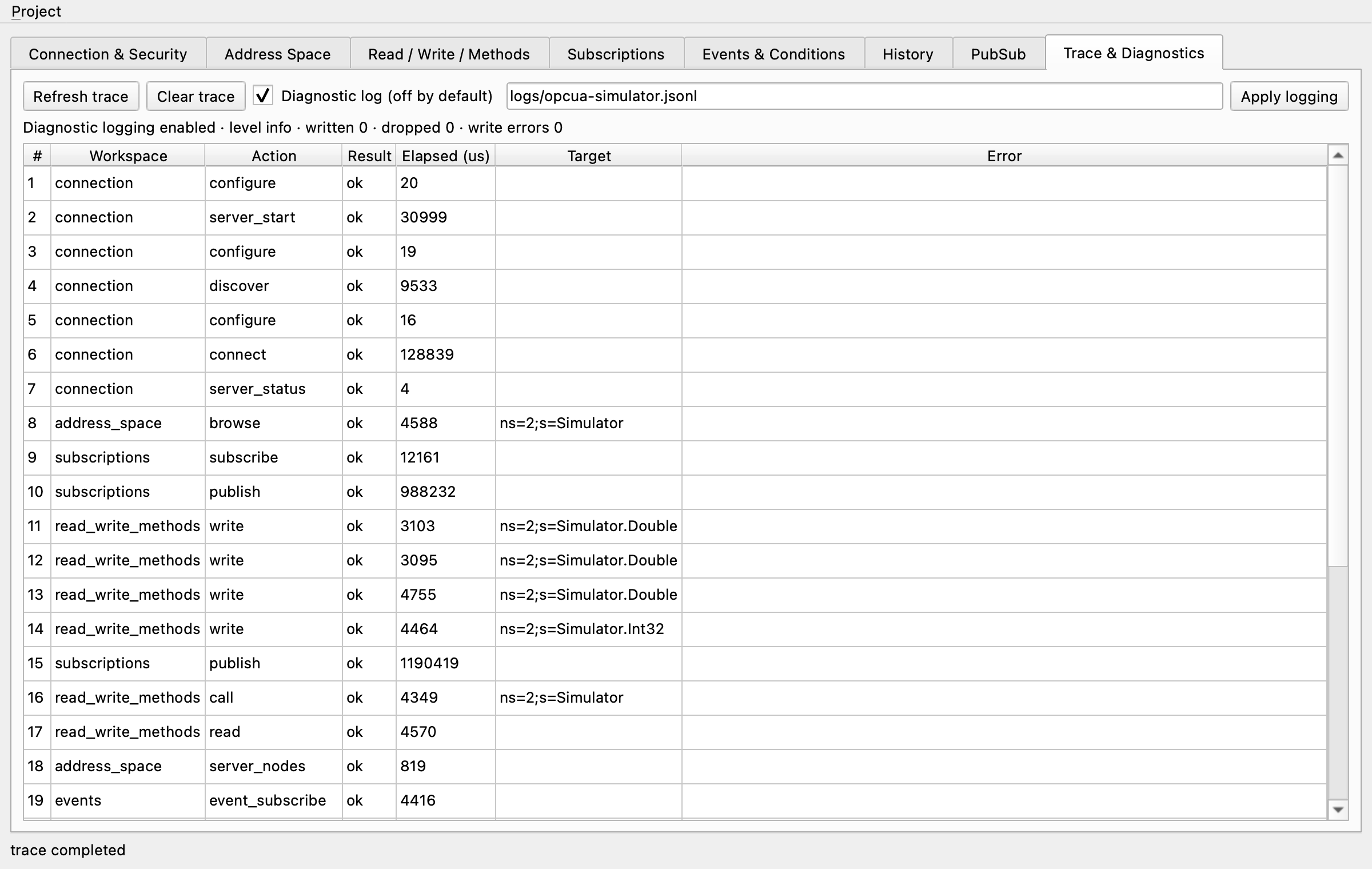1372x869 pixels.
Task: Click elapsed value 4755 in row 13
Action: [x=446, y=595]
